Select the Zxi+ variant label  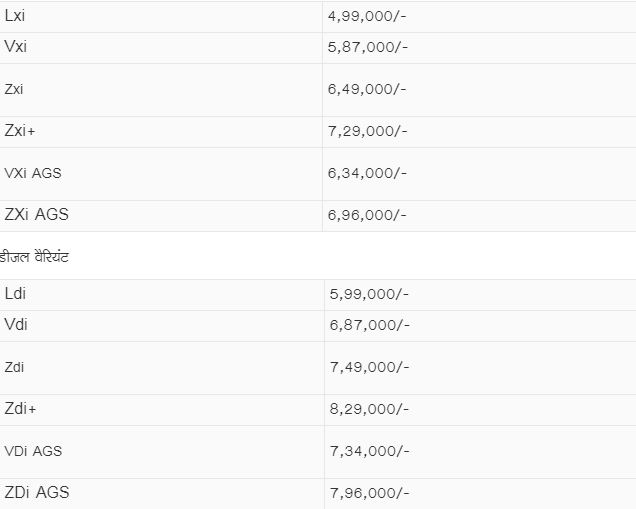(x=20, y=131)
